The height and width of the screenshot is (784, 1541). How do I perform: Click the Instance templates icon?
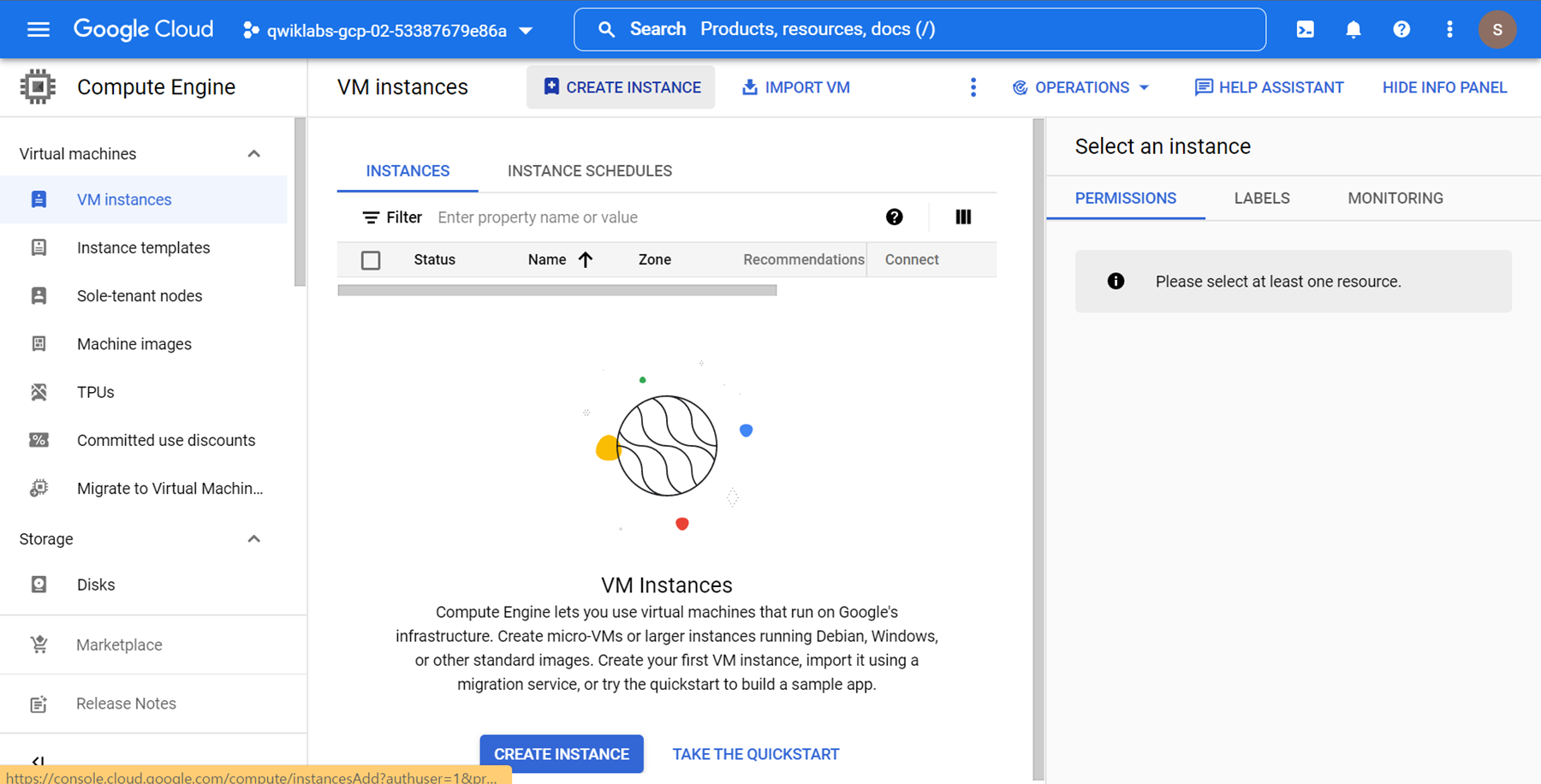pos(39,247)
